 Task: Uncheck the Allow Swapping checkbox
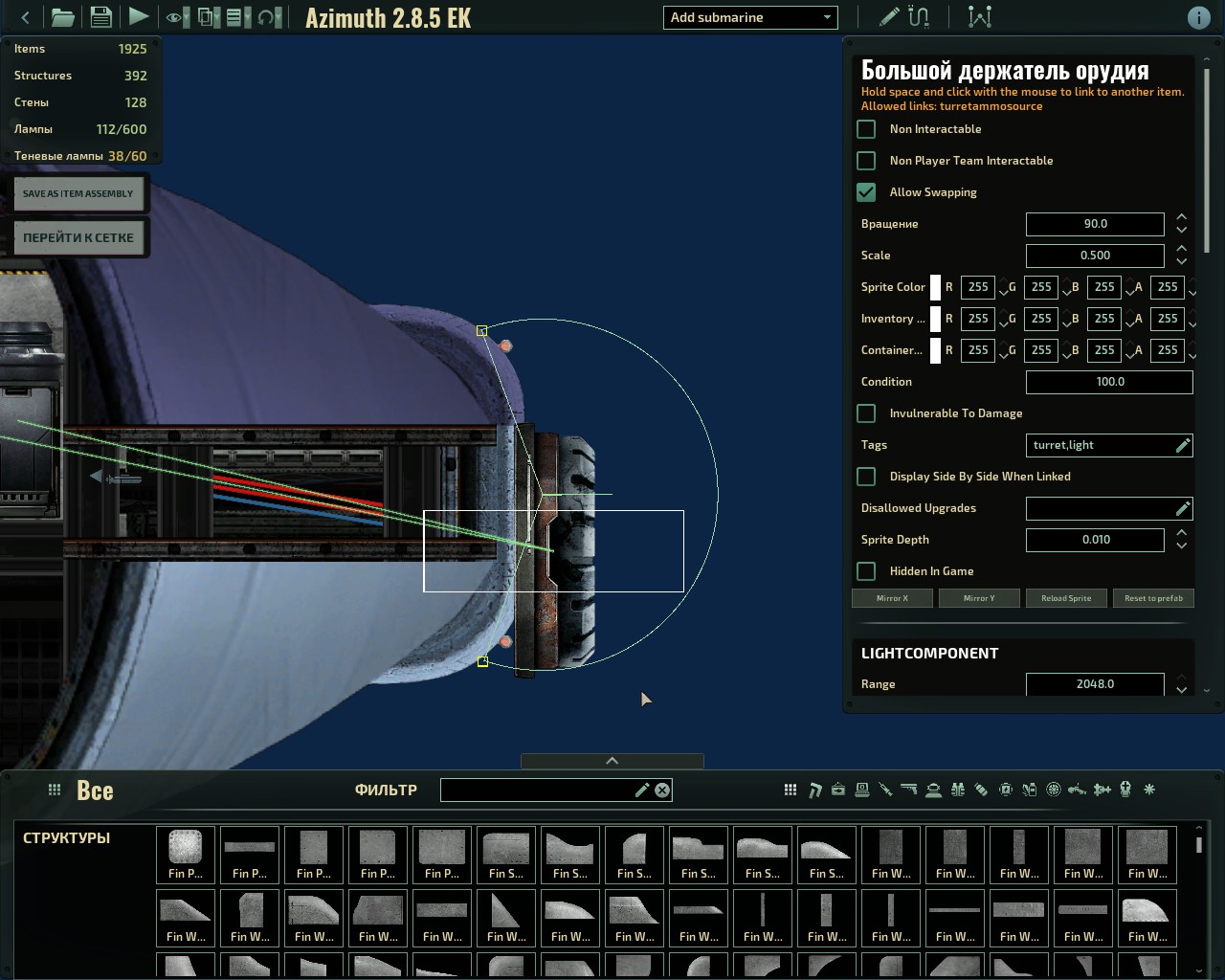[866, 191]
